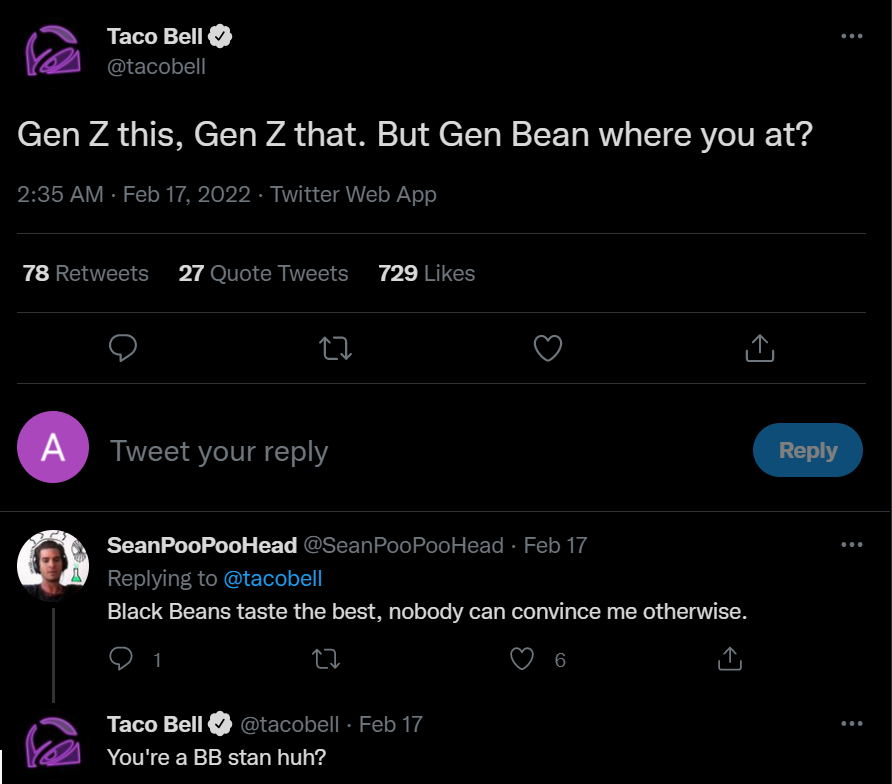View the 27 Quote Tweets
This screenshot has height=784, width=892.
[263, 273]
